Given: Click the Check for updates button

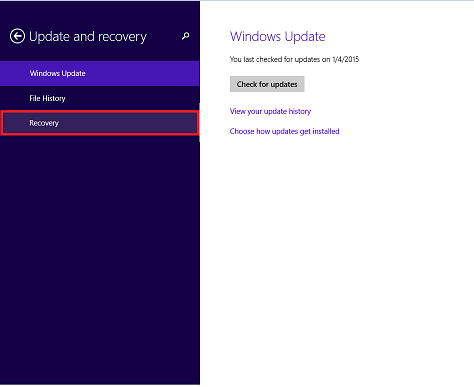Looking at the screenshot, I should (267, 84).
